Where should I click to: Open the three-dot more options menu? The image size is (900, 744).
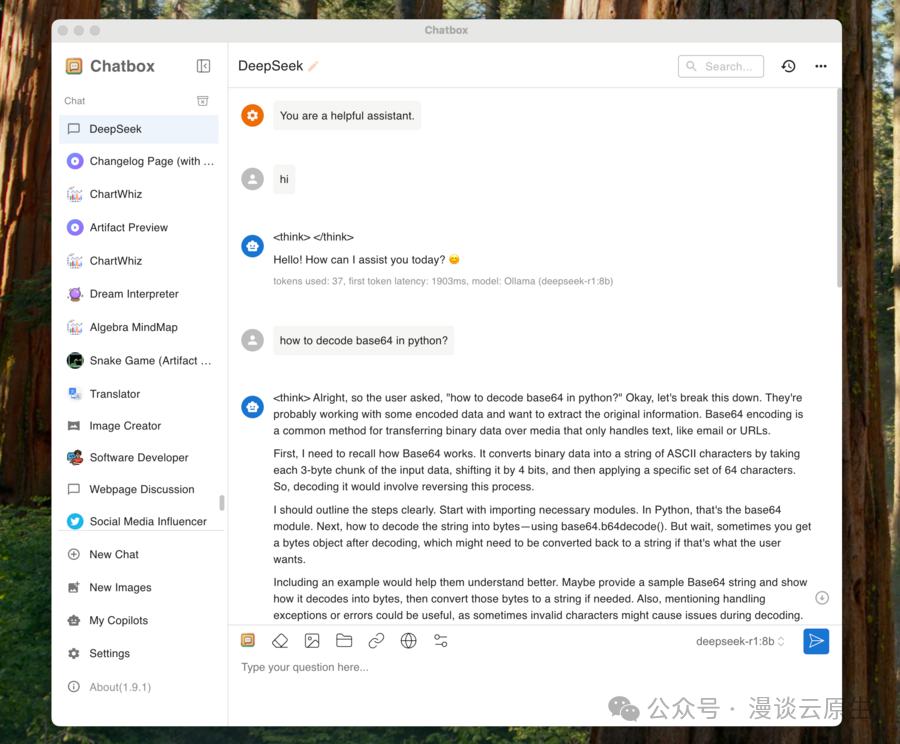821,66
